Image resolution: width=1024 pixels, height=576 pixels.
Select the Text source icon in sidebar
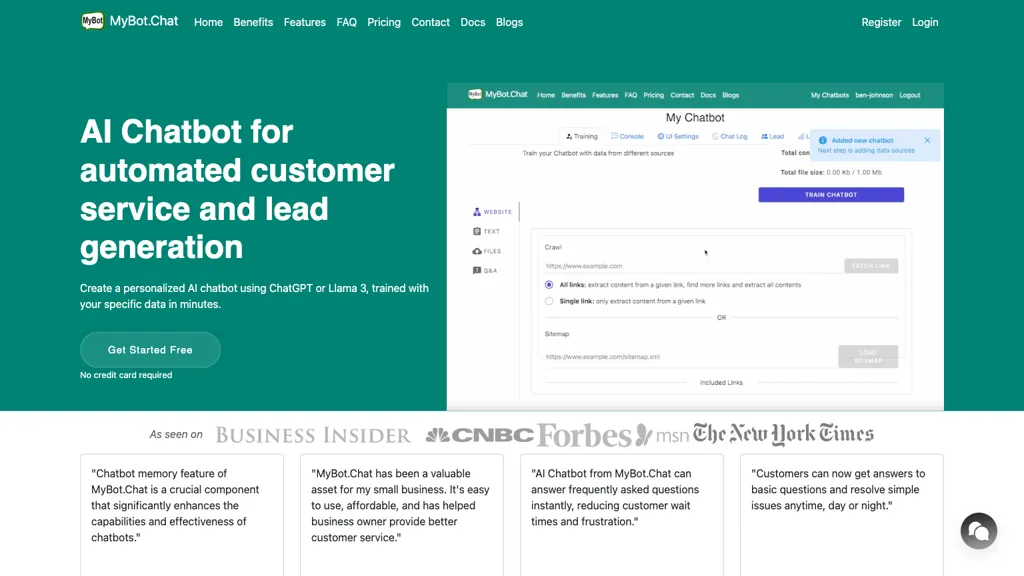coord(477,231)
